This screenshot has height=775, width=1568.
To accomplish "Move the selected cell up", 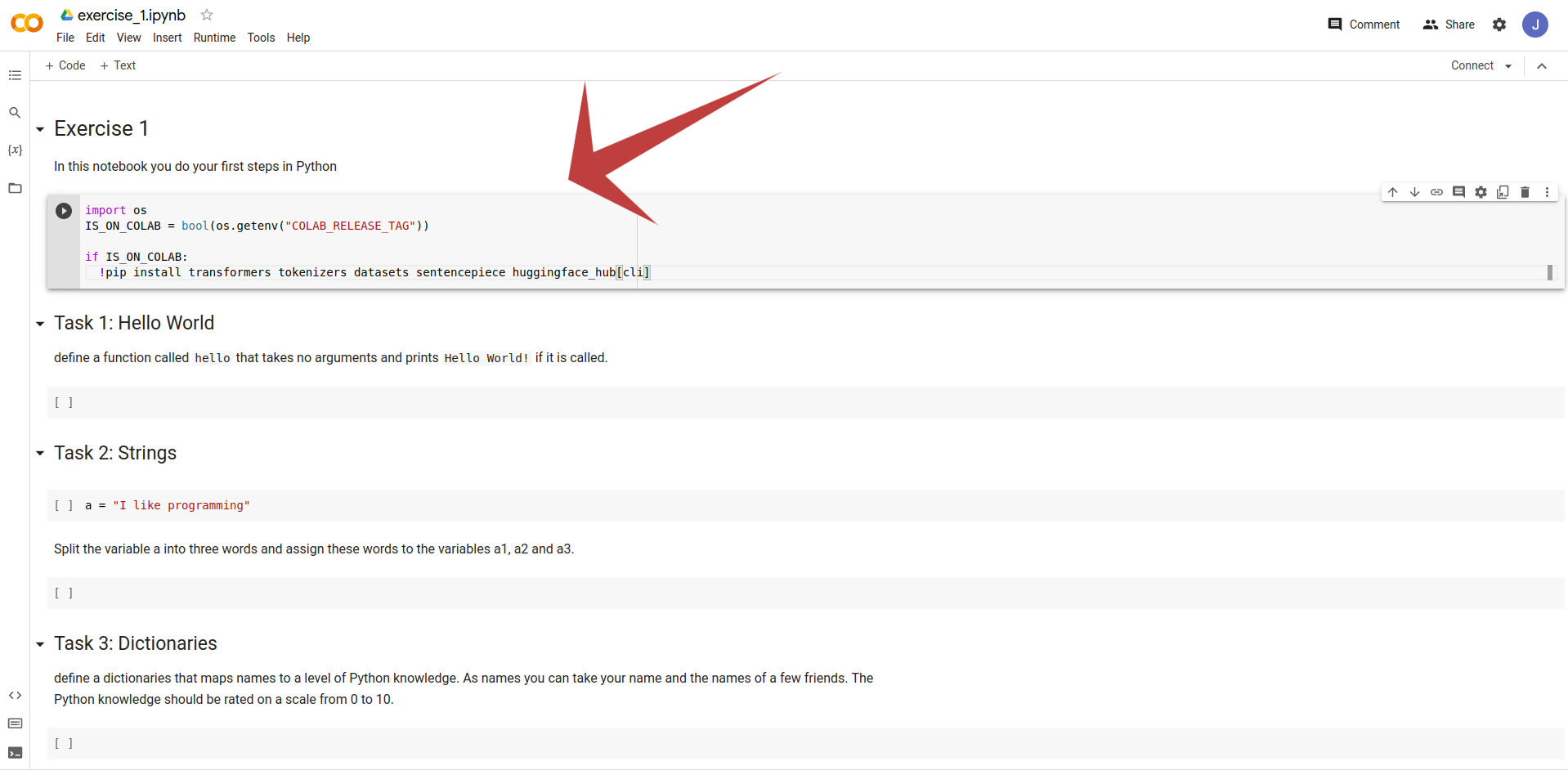I will (1393, 192).
